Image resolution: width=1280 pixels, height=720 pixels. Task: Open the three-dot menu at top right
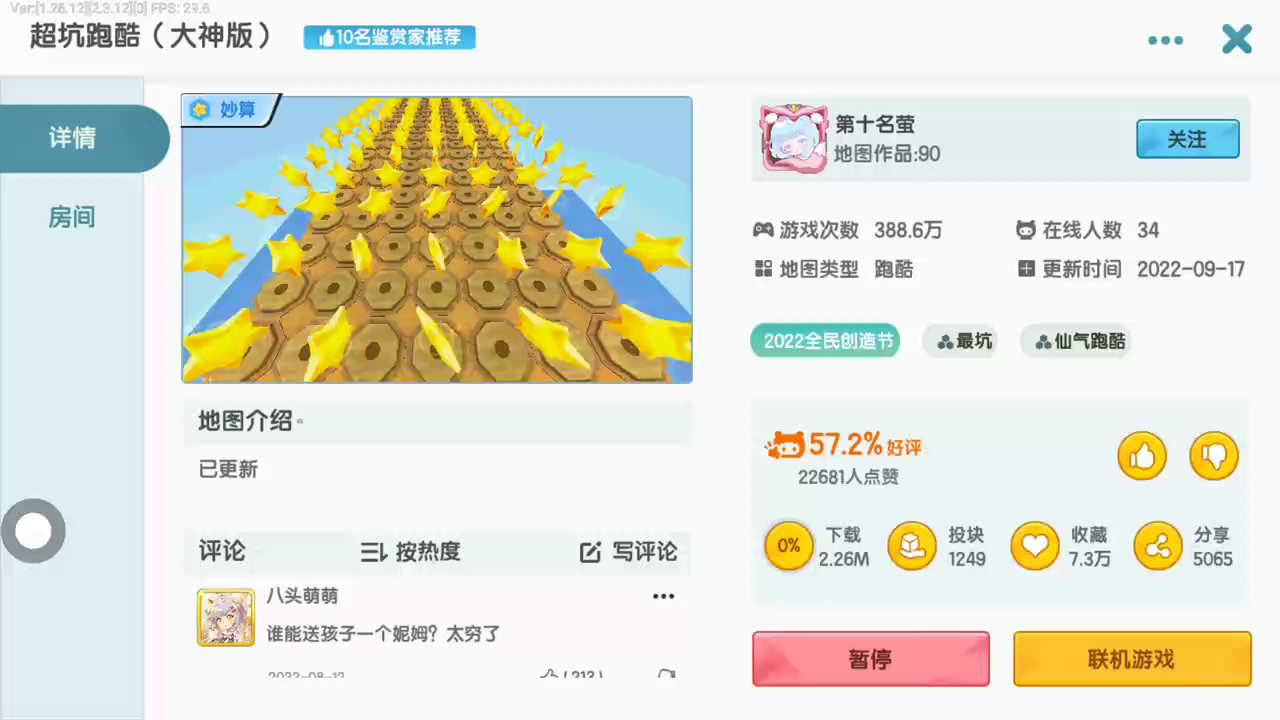[1165, 41]
